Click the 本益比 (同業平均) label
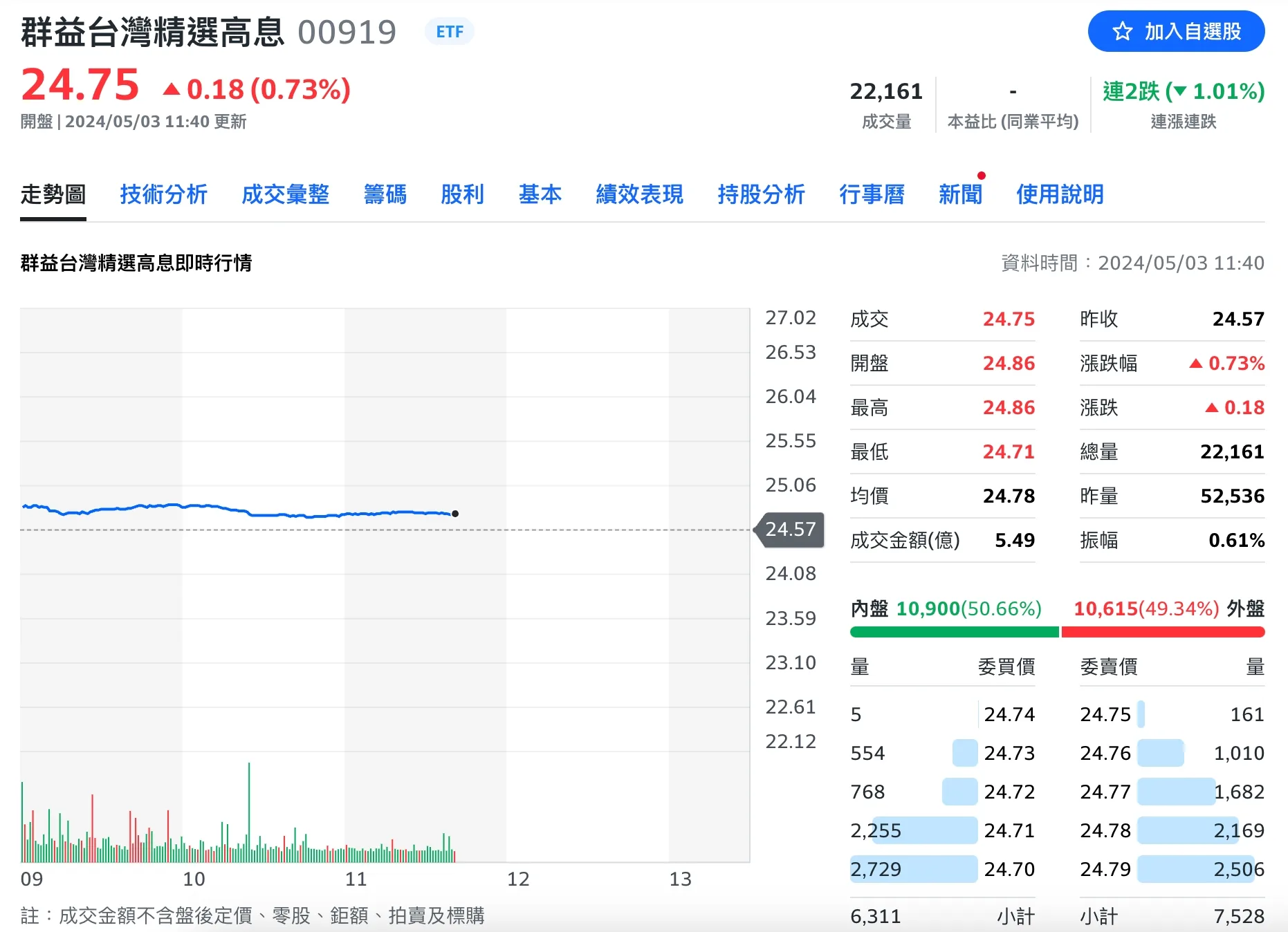1288x932 pixels. (1013, 122)
